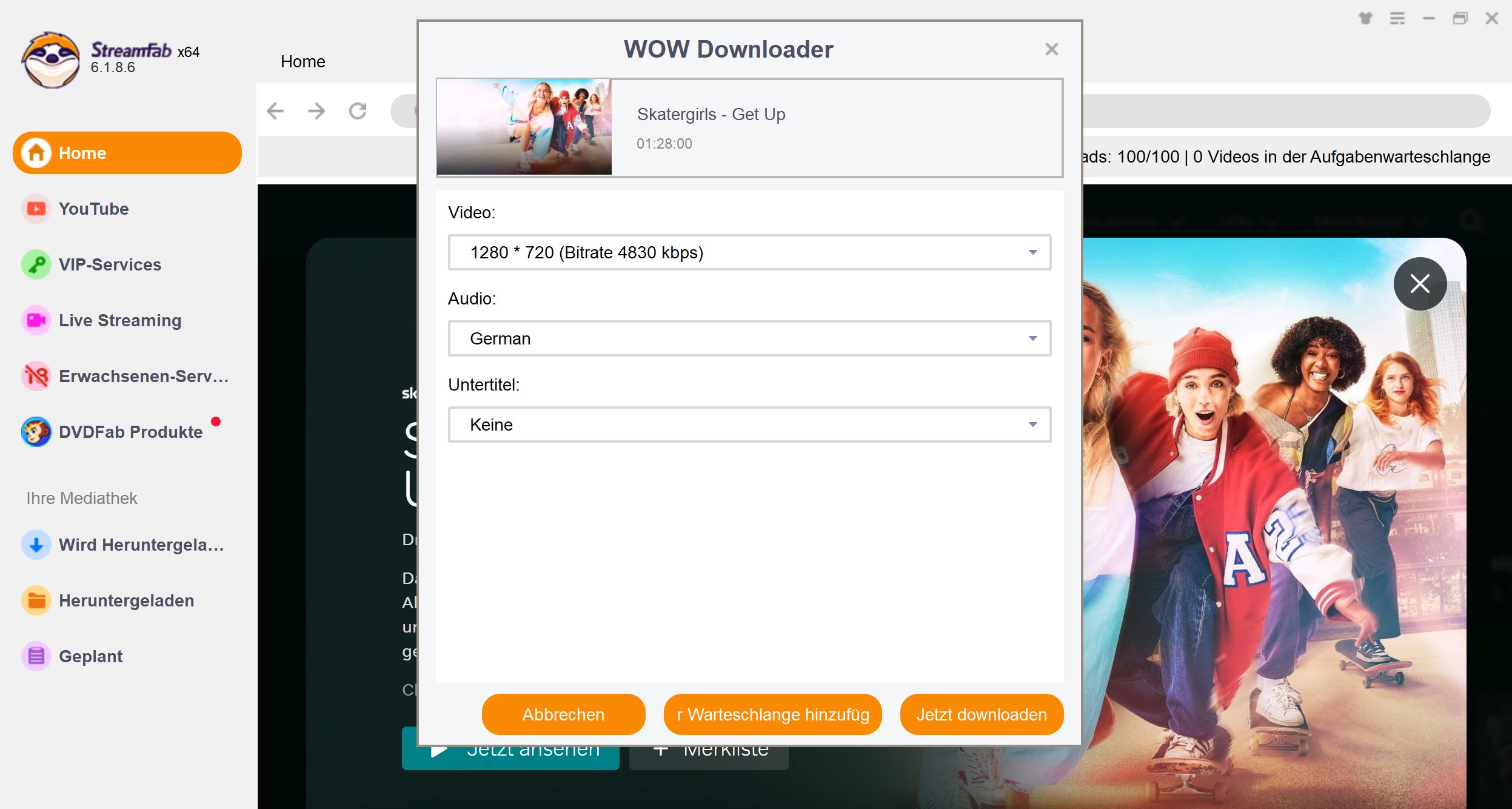Screen dimensions: 1512x809
Task: Click the Geplant label in sidebar
Action: click(91, 656)
